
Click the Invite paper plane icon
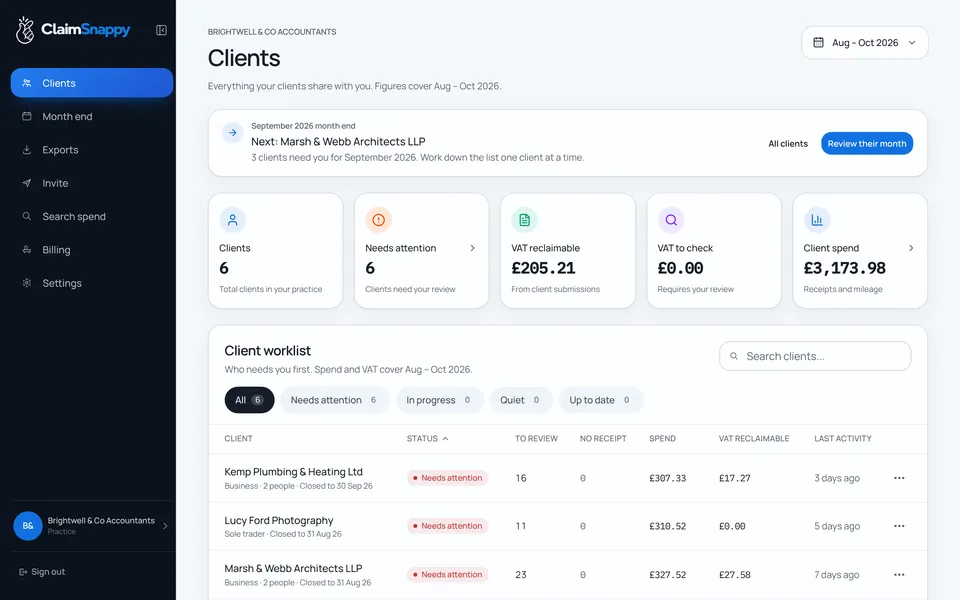point(26,183)
